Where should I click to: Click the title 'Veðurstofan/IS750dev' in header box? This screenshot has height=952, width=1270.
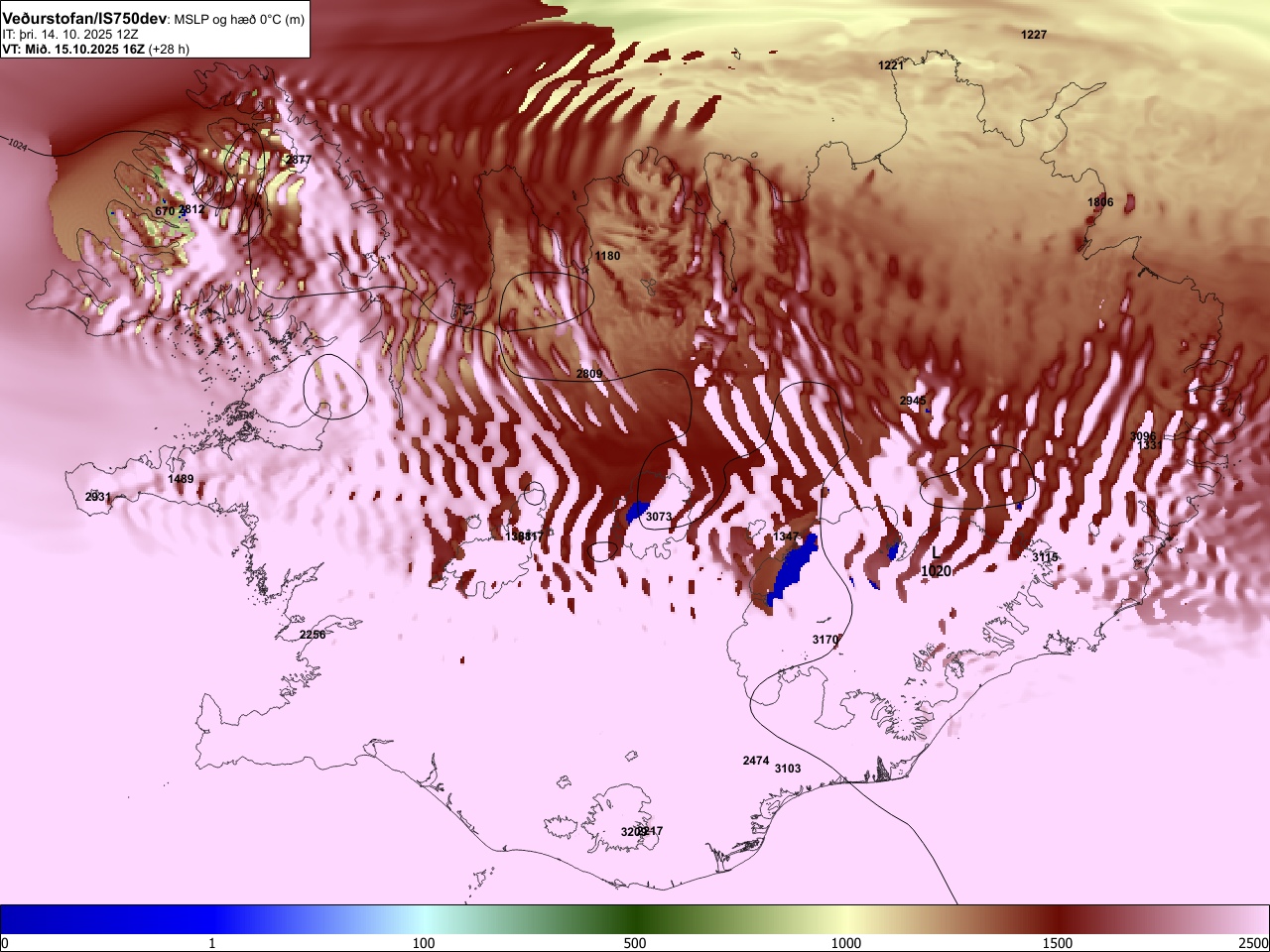84,19
